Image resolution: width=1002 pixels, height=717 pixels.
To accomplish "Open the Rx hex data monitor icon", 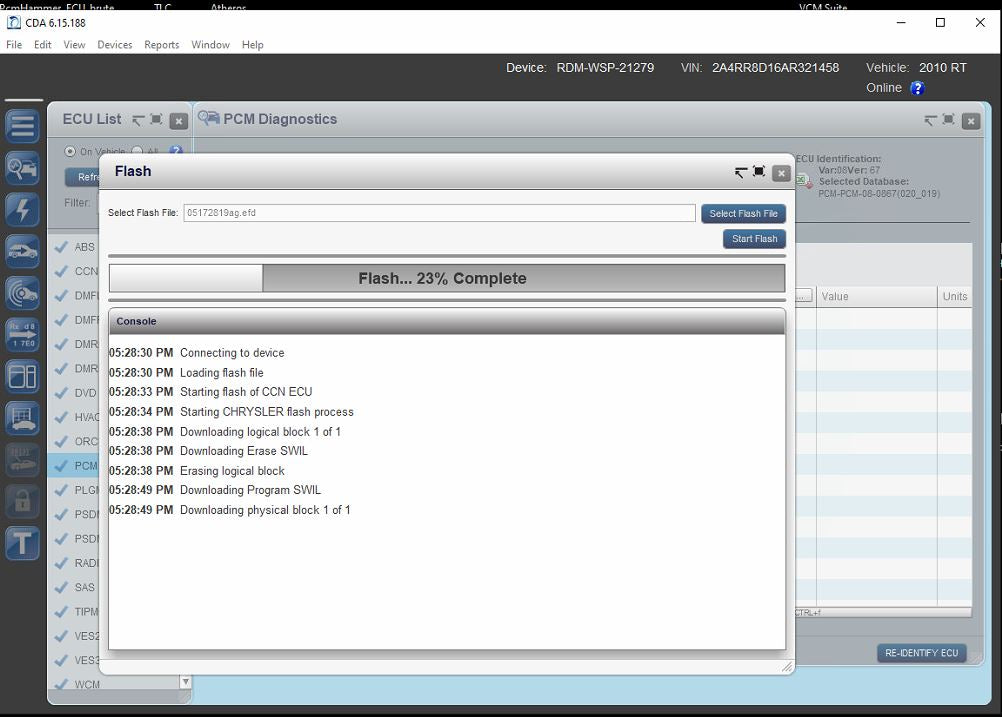I will coord(22,334).
